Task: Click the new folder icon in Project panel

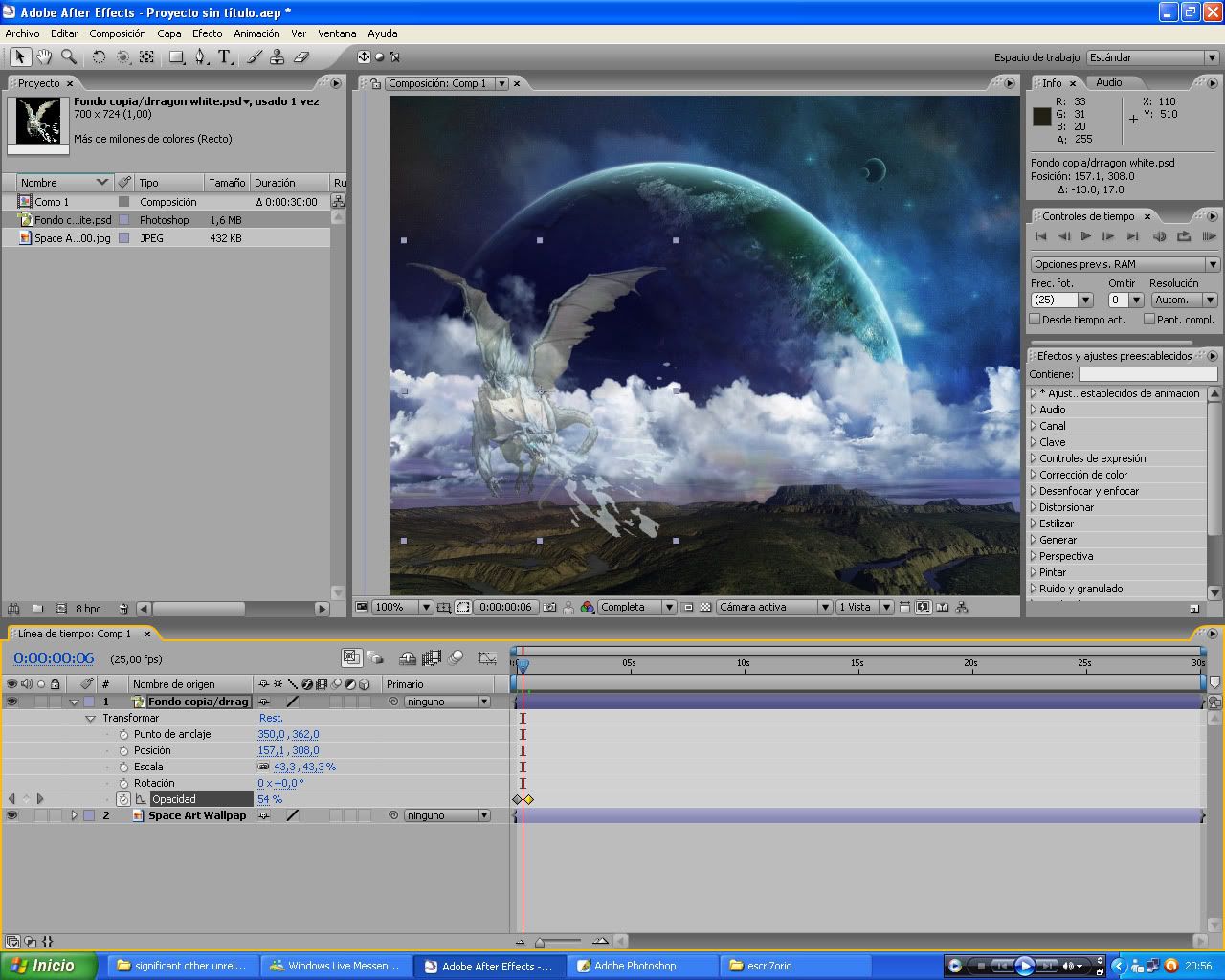Action: 37,609
